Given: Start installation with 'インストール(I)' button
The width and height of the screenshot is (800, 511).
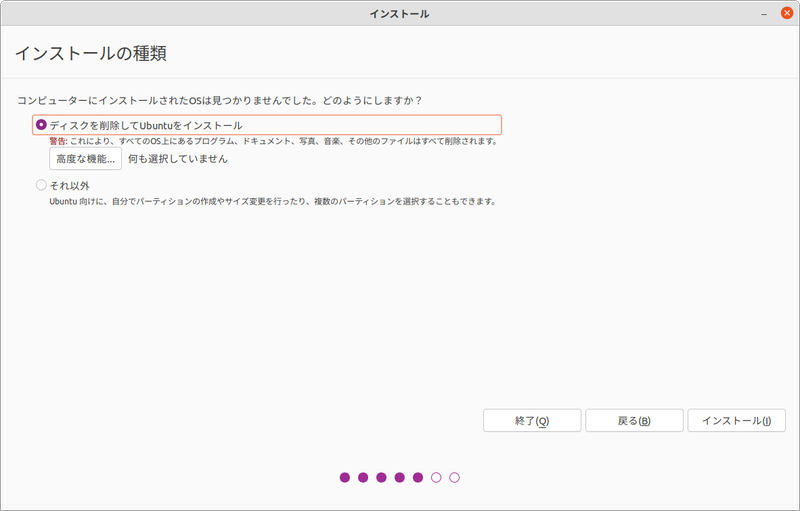Looking at the screenshot, I should click(x=736, y=421).
